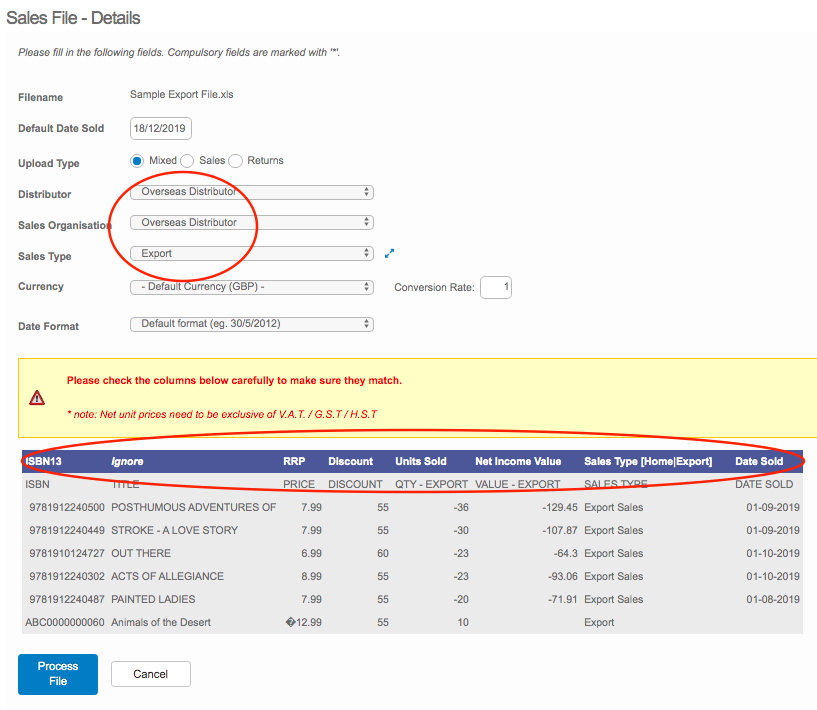Click the Default Date Sold field

[x=161, y=128]
